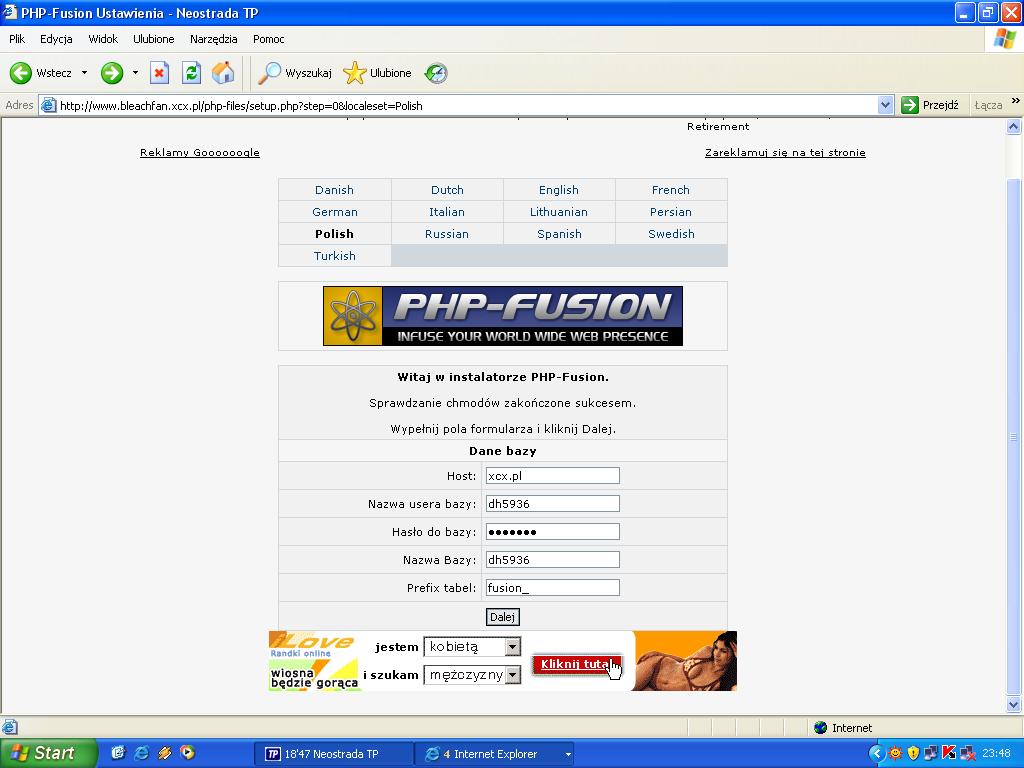Open the Forward button history dropdown arrow
1024x768 pixels.
[135, 73]
